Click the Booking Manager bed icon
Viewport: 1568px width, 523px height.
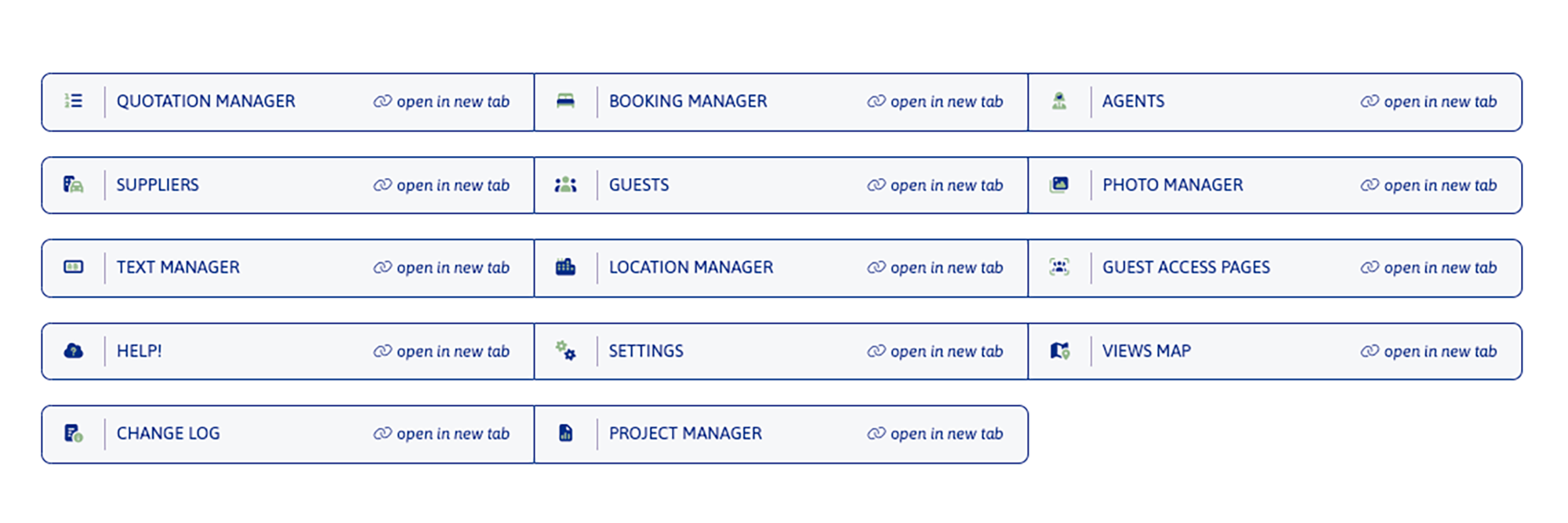pyautogui.click(x=565, y=101)
